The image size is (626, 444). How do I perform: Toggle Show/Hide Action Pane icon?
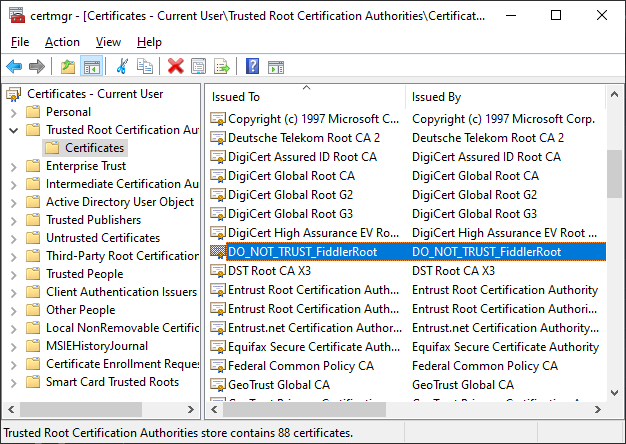pos(276,67)
